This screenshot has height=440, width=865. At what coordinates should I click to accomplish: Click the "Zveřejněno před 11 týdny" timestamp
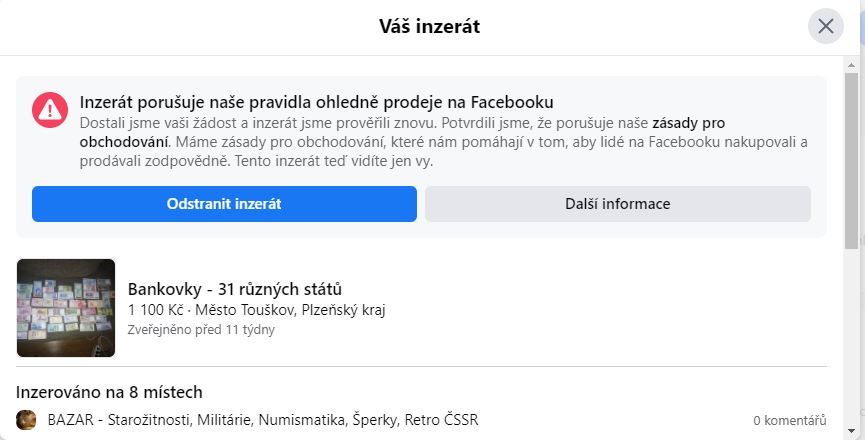[x=201, y=329]
